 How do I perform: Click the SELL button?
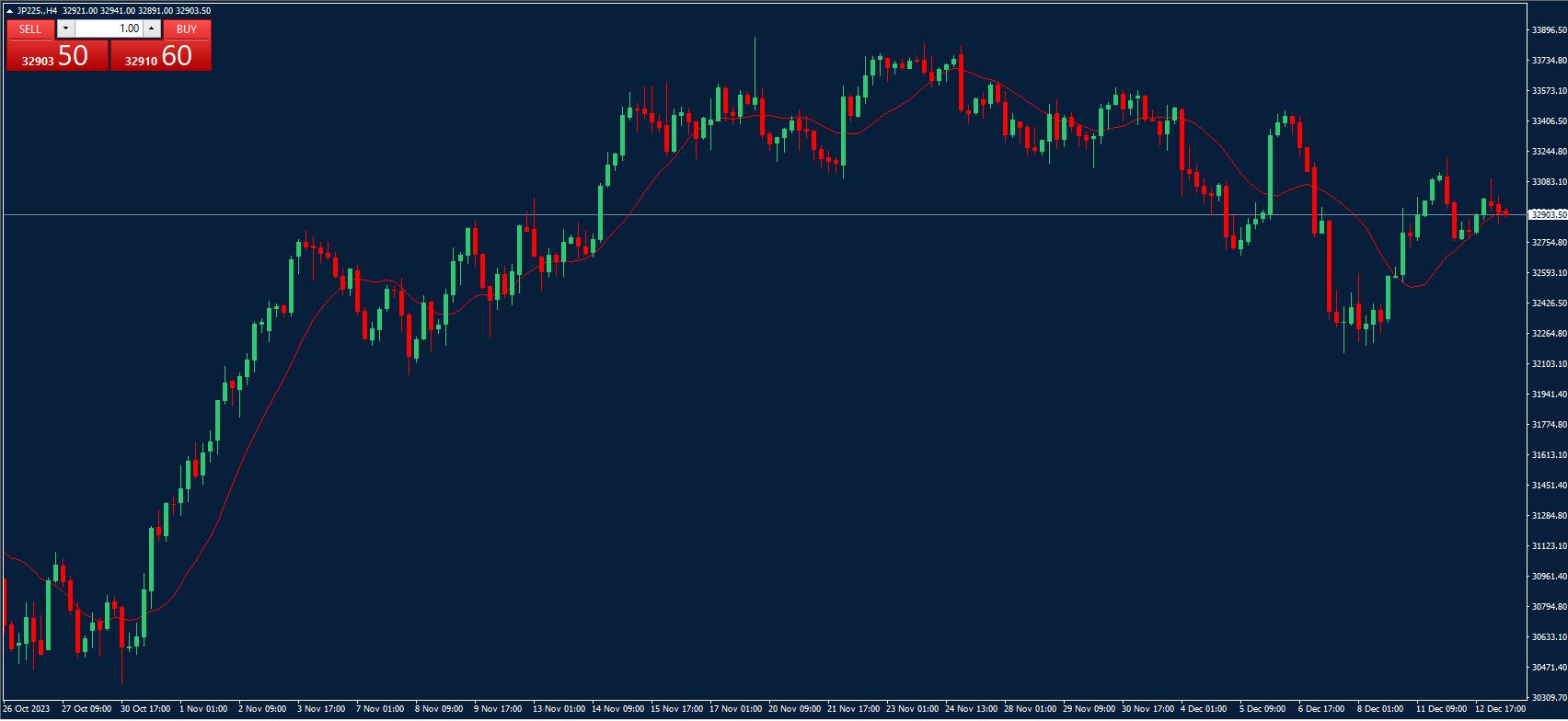[30, 29]
